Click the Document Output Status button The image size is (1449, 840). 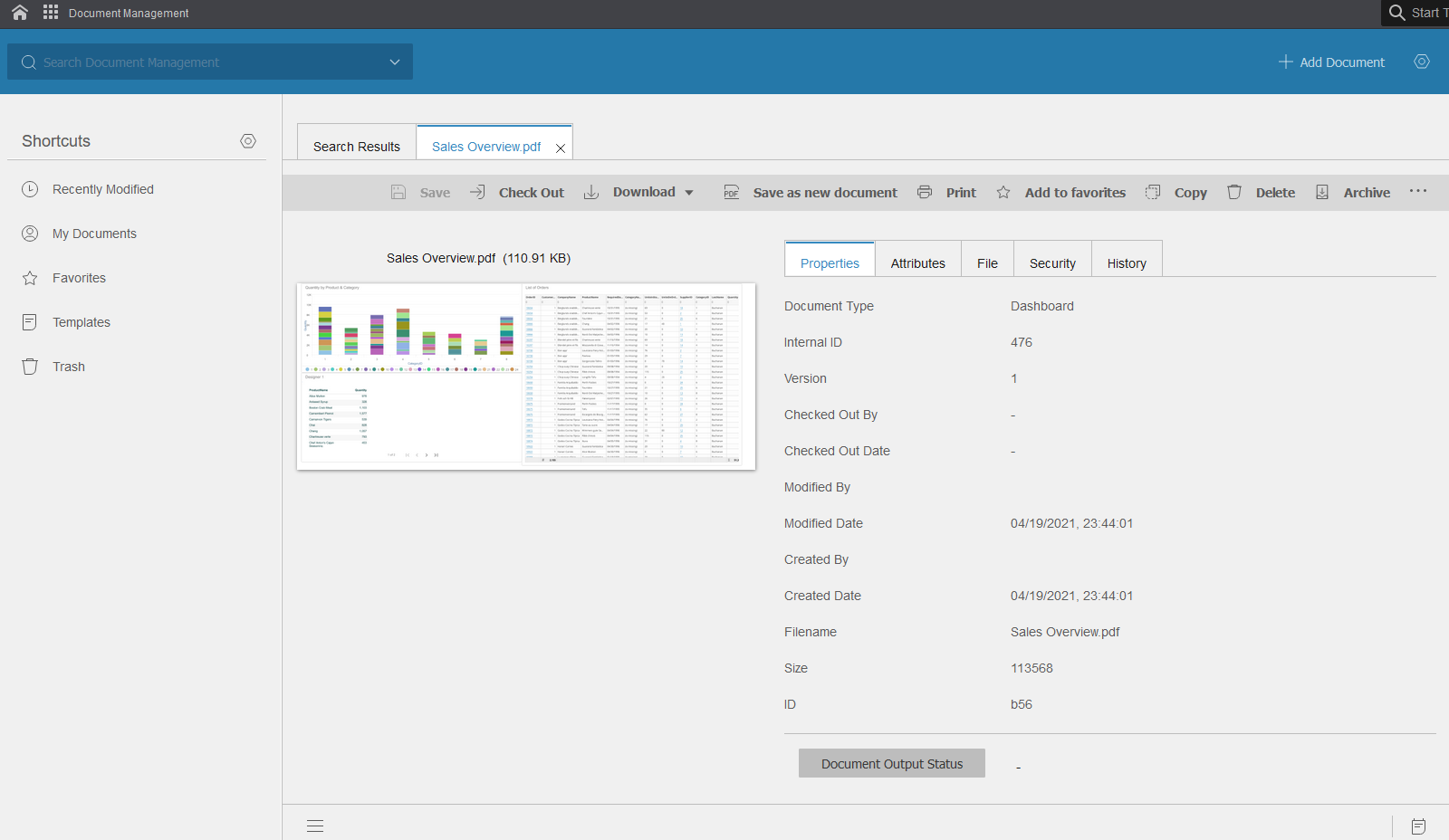[891, 763]
